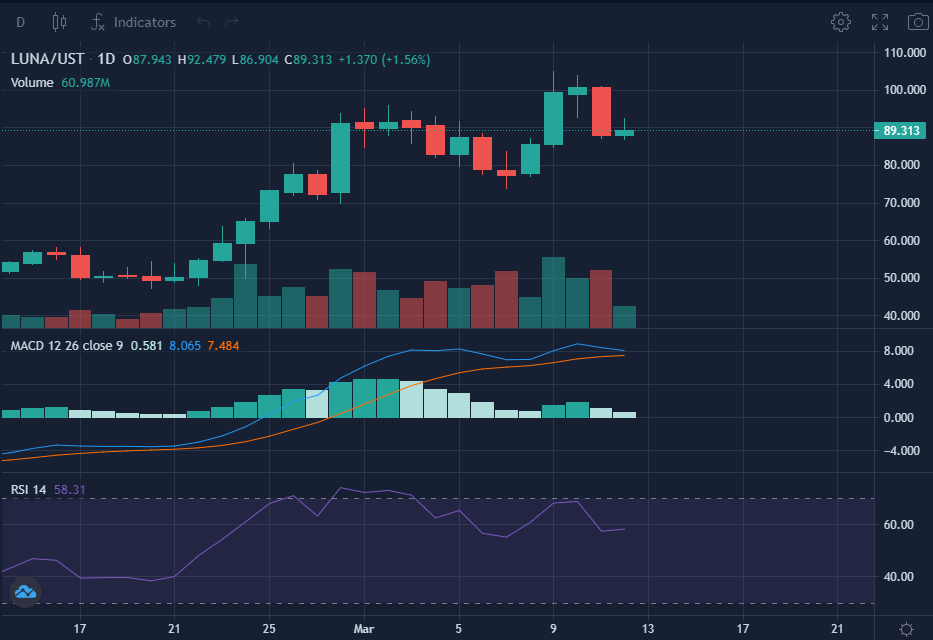Click the first 21 date label on time axis
The width and height of the screenshot is (933, 640).
[x=174, y=629]
